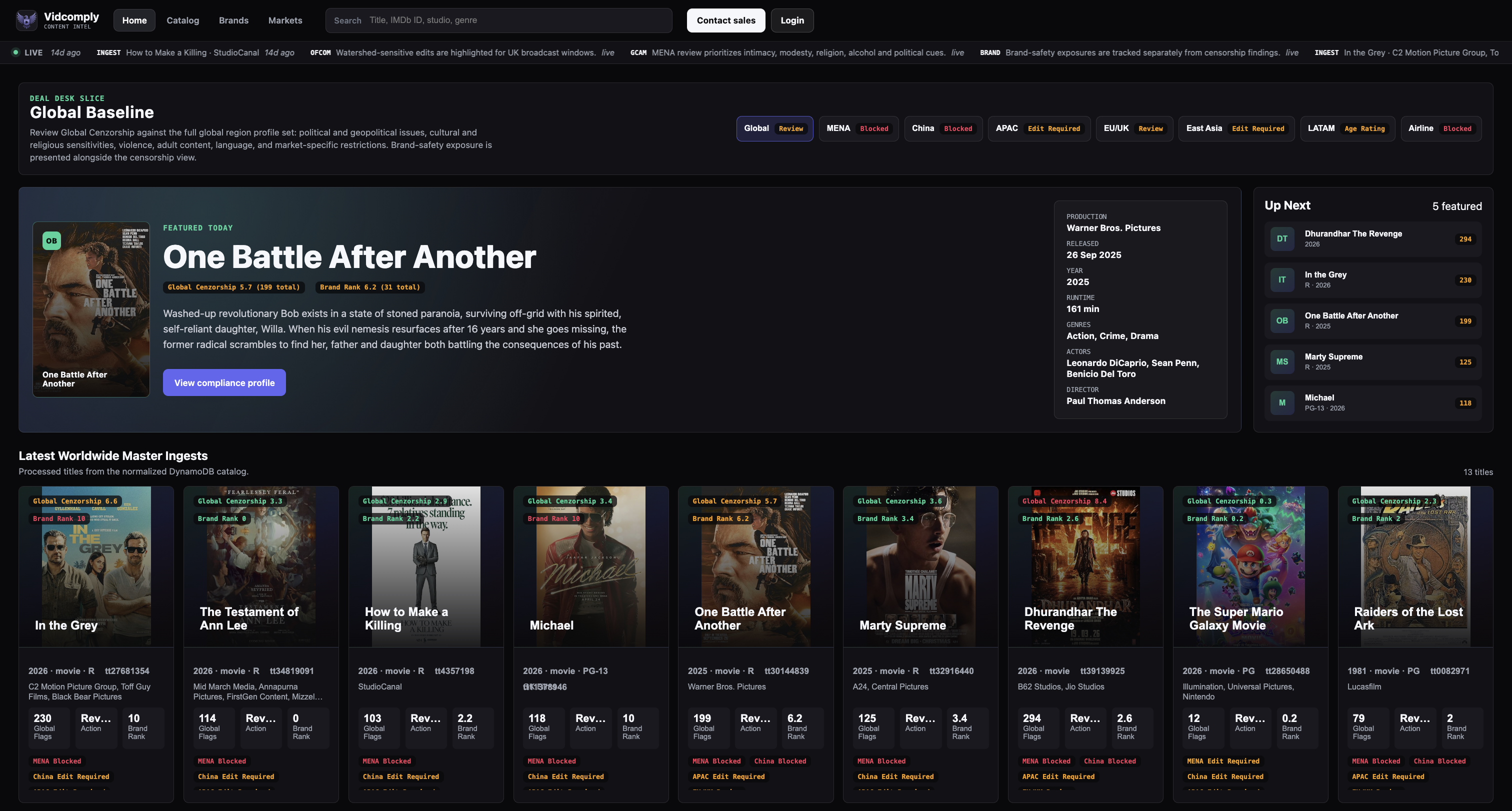
Task: Click the MS badge for Marty Supreme
Action: point(1282,362)
